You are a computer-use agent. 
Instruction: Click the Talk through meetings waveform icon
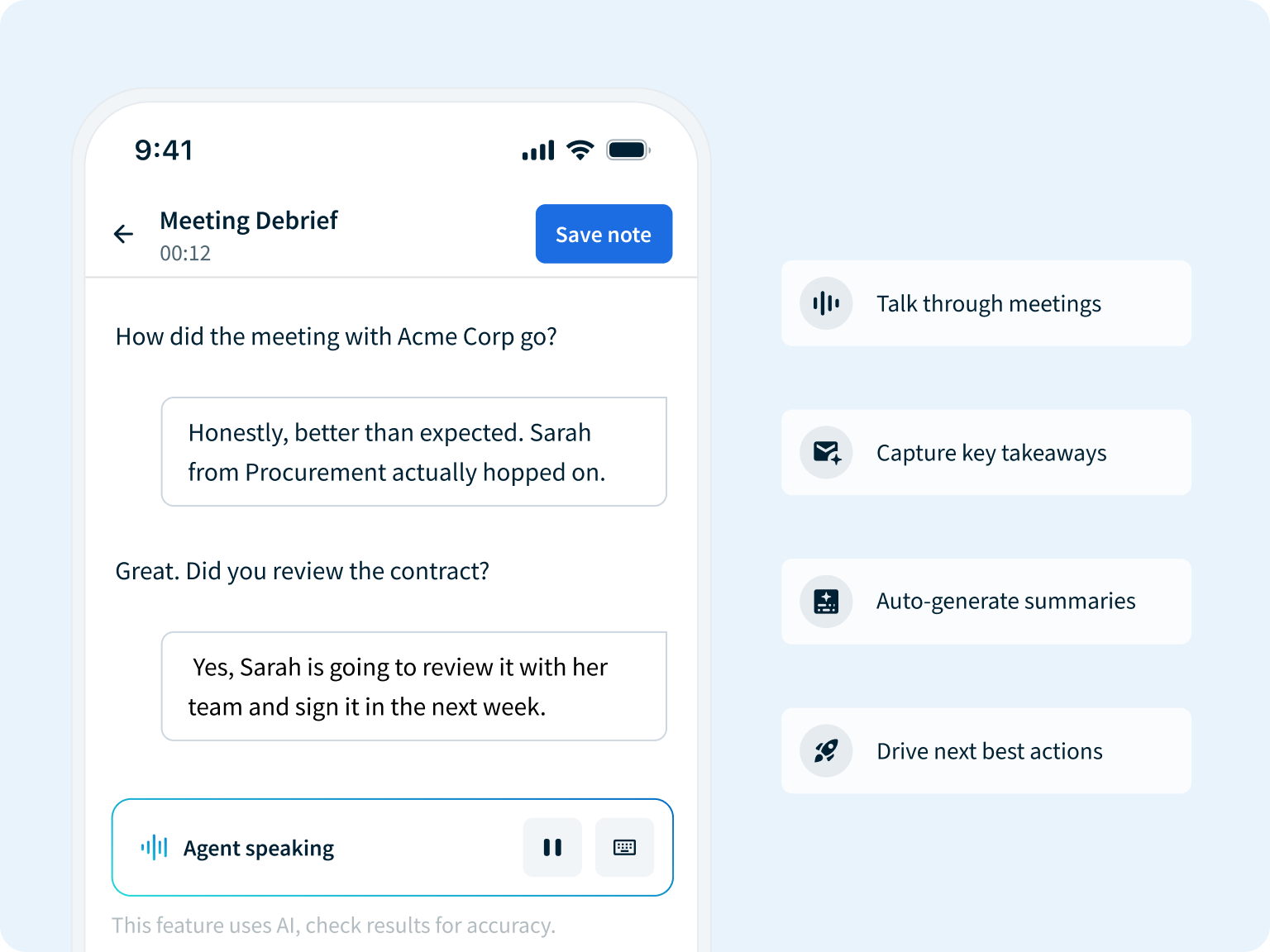click(826, 303)
